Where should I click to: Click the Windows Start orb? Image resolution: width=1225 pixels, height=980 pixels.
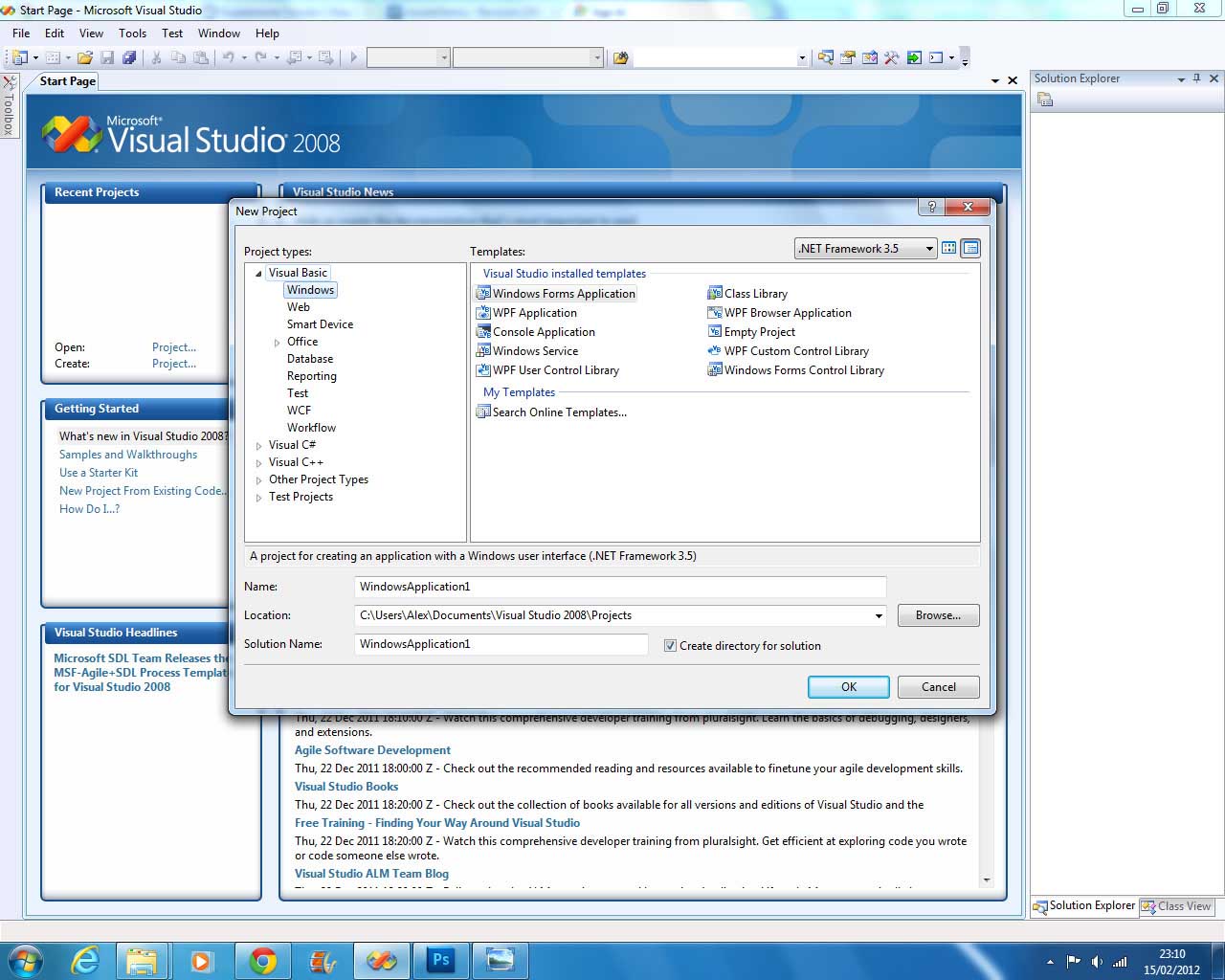tap(26, 960)
